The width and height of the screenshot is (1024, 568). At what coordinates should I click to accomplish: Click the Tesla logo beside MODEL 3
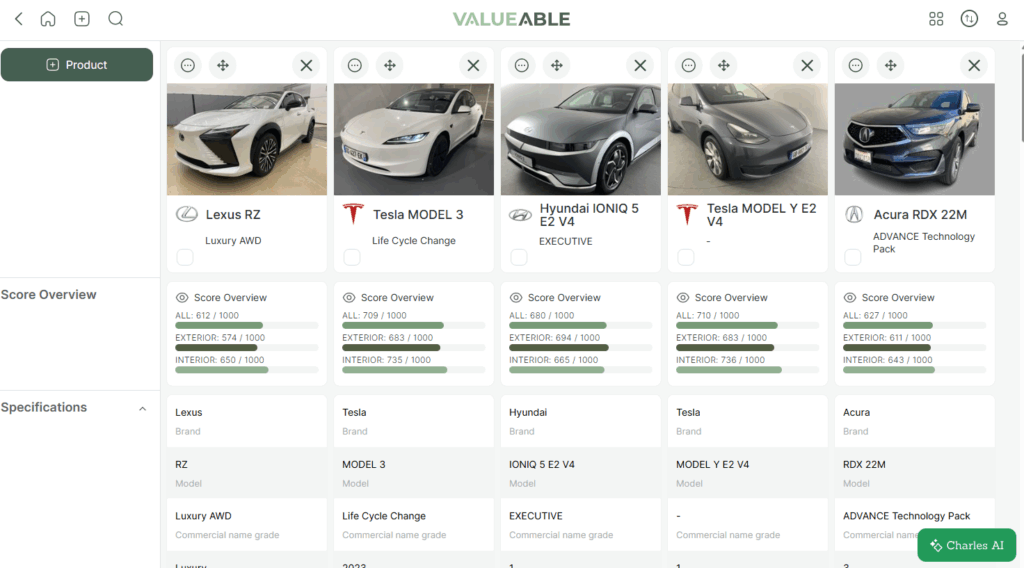[x=353, y=213]
